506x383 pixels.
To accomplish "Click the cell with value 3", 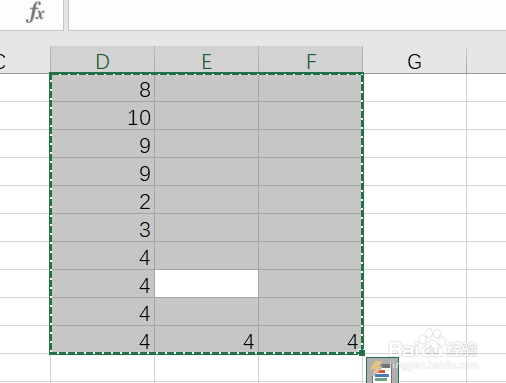I will coord(102,227).
